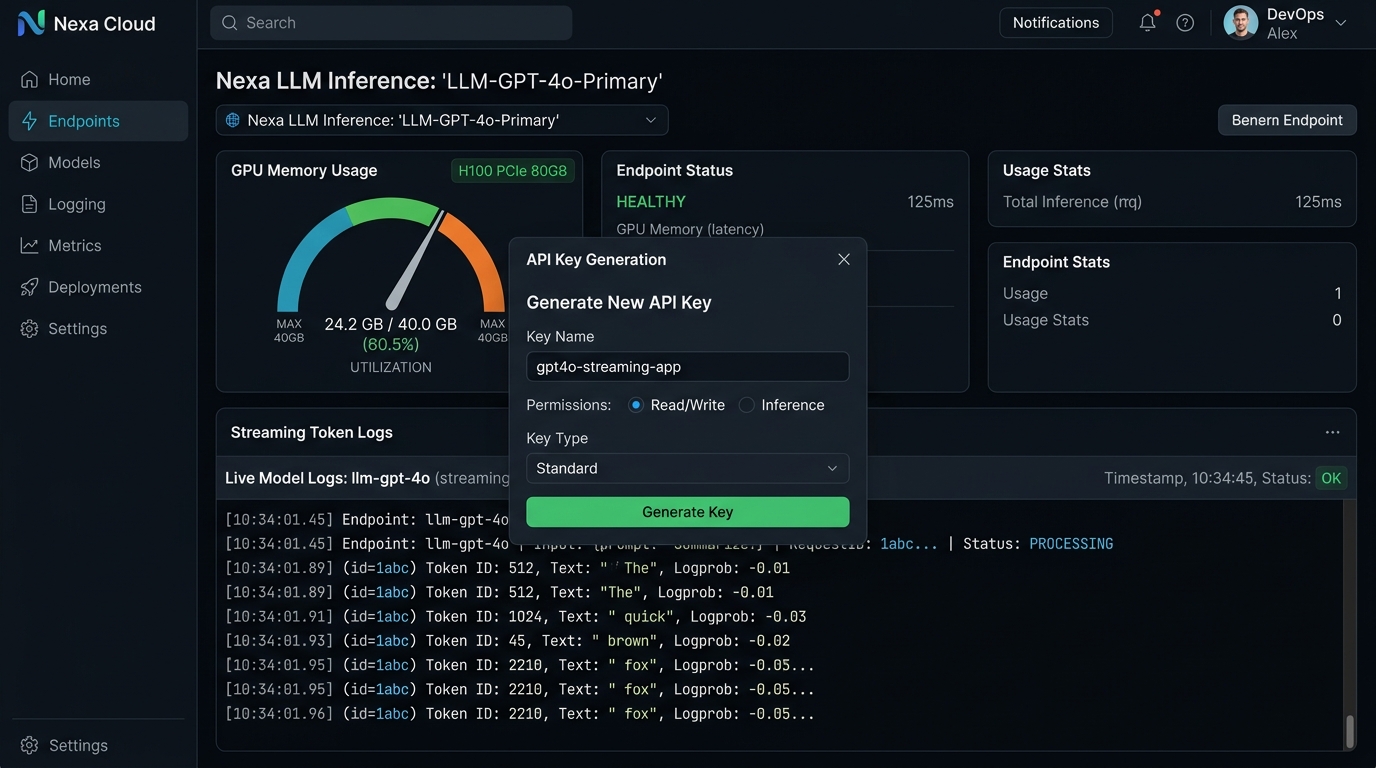Open Settings gear below Deployments
Image resolution: width=1376 pixels, height=768 pixels.
[29, 328]
